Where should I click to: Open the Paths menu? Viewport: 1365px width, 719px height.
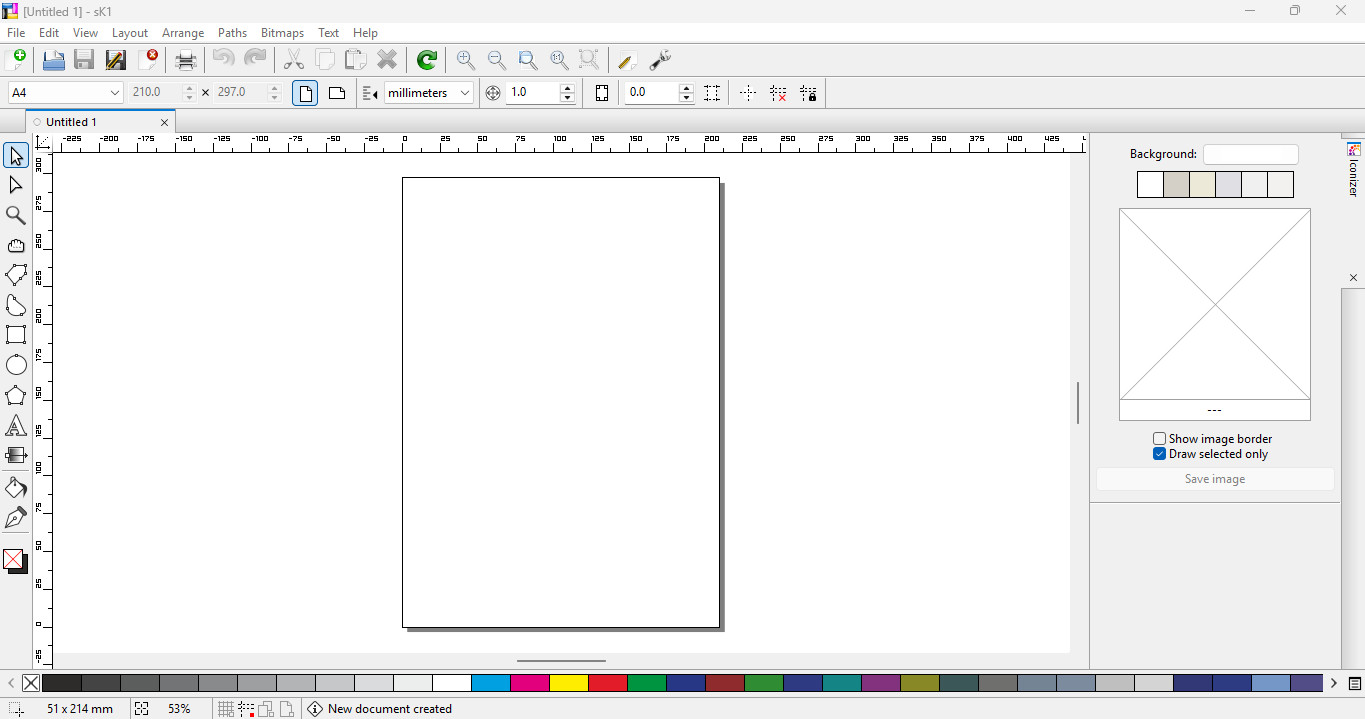click(x=232, y=33)
